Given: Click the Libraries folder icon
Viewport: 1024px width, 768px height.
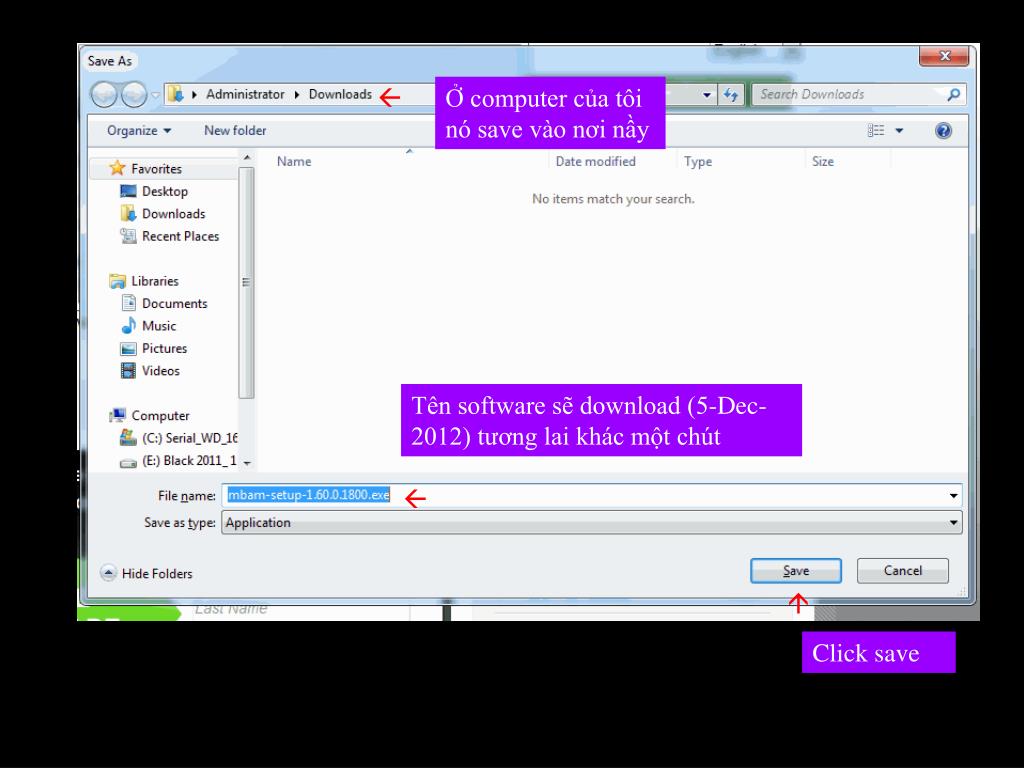Looking at the screenshot, I should [x=118, y=281].
